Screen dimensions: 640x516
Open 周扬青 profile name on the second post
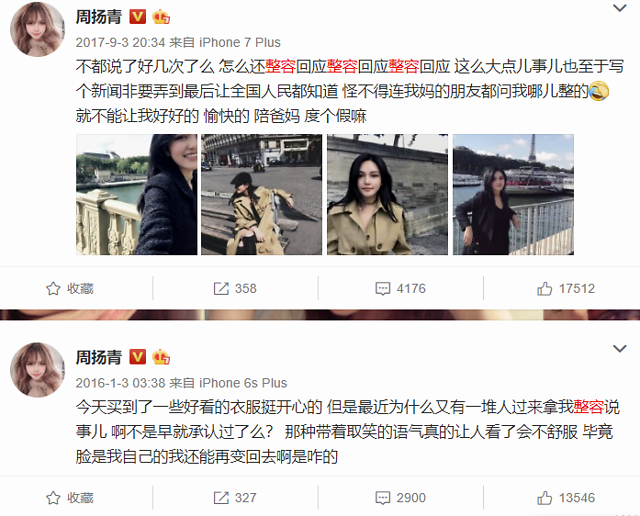(99, 357)
